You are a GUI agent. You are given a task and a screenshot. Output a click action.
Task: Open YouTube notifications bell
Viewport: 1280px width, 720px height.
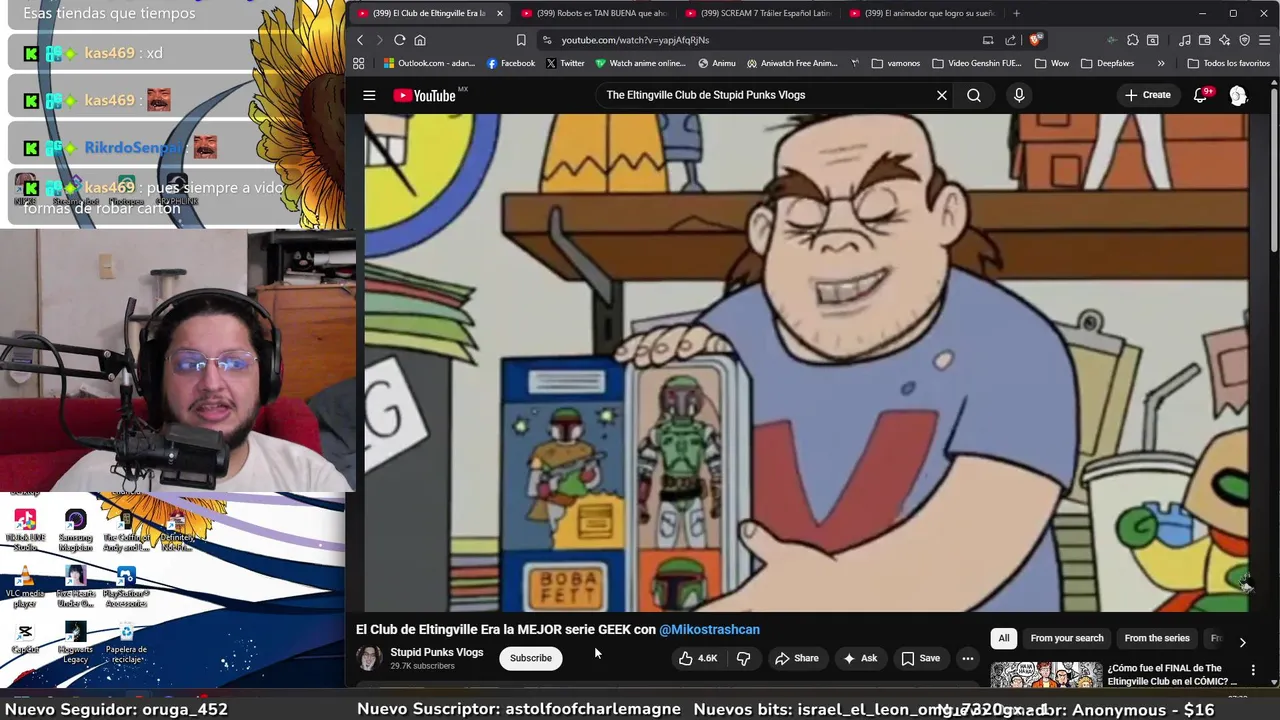(x=1201, y=95)
